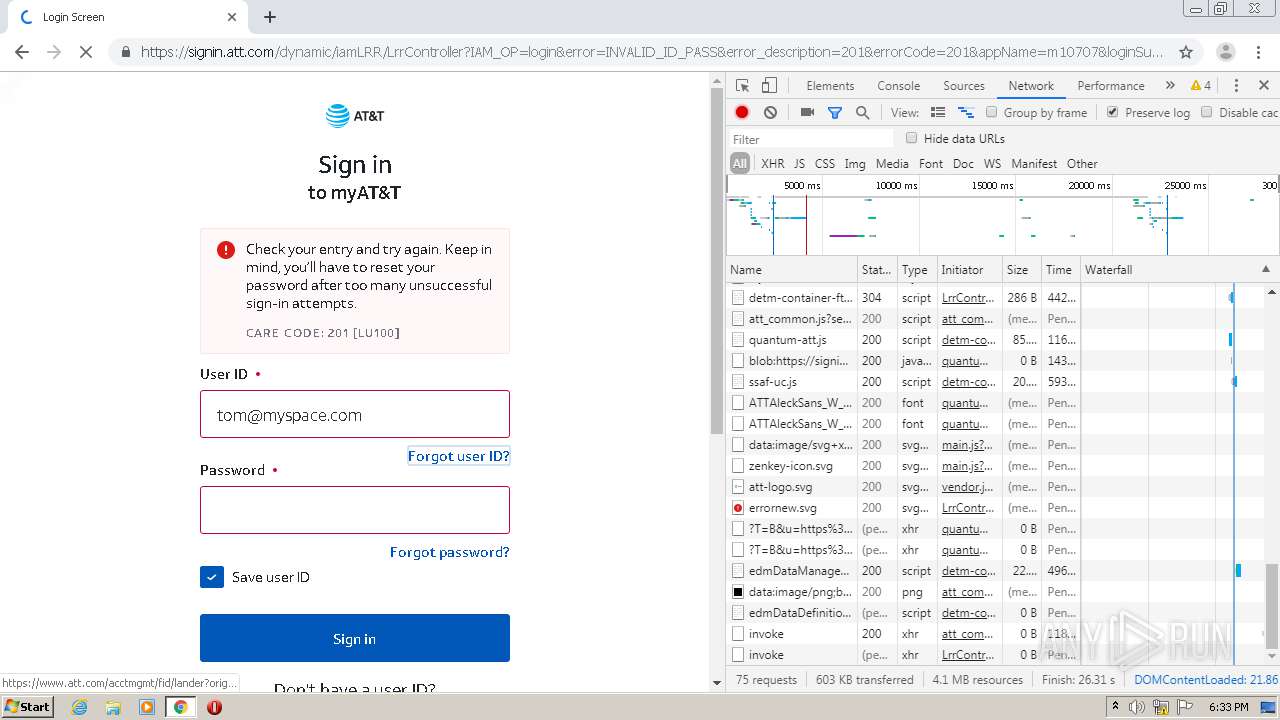Click the User ID input field
Image resolution: width=1280 pixels, height=720 pixels.
(355, 414)
